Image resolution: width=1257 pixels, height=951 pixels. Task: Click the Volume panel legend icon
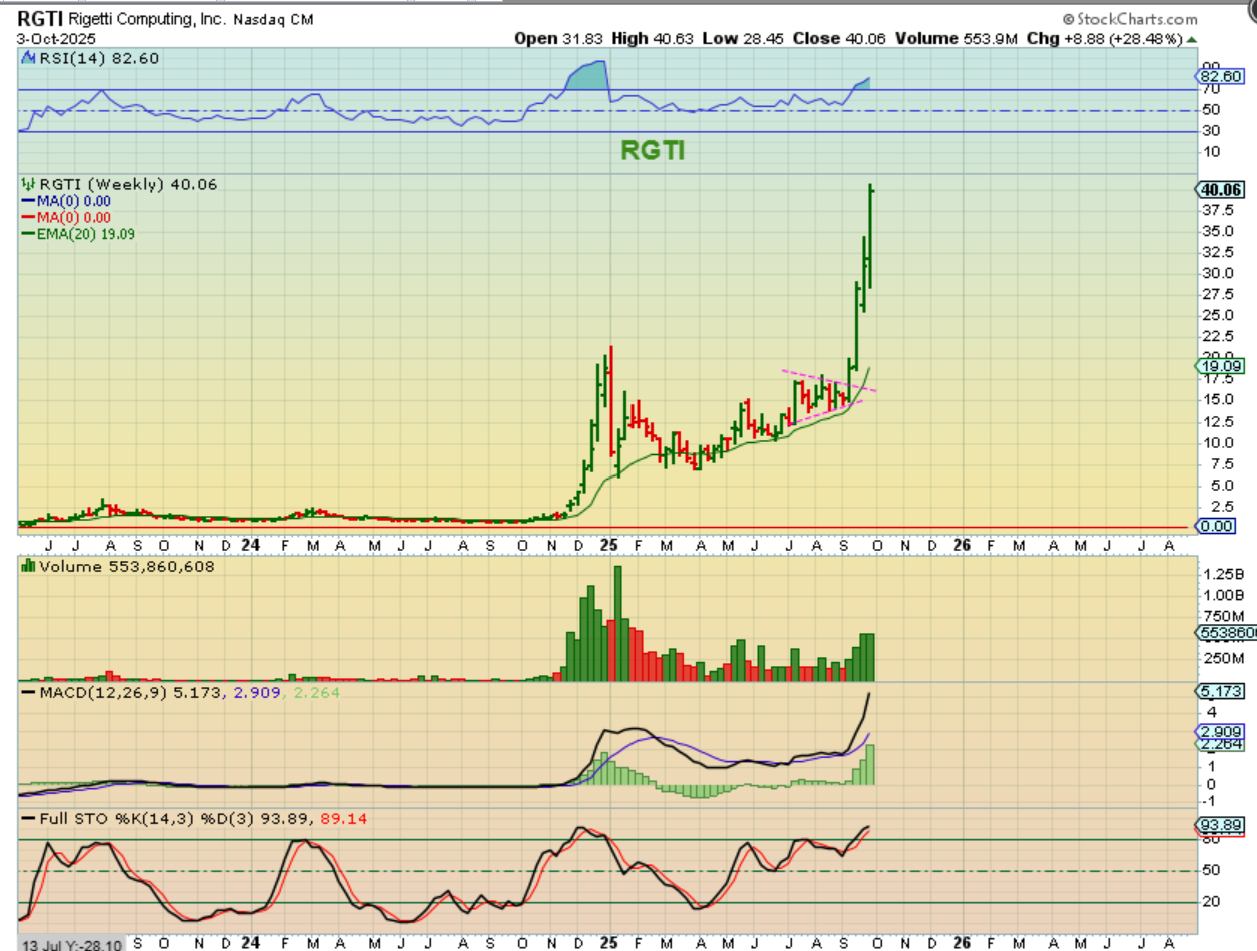coord(28,567)
